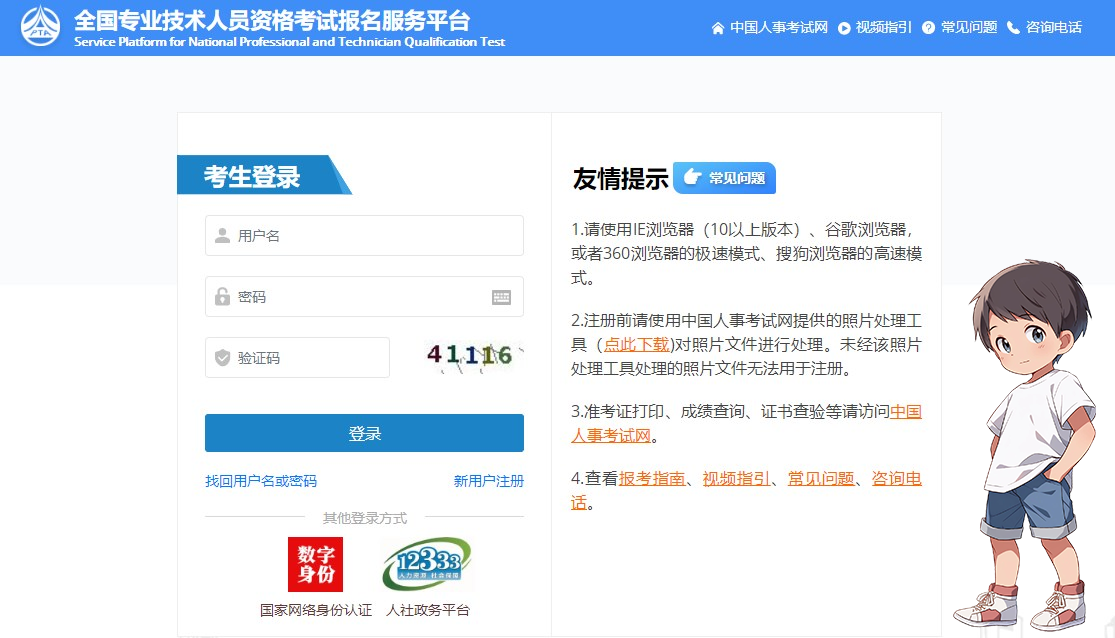Select the red 数字身份 digital identity login icon
Image resolution: width=1115 pixels, height=638 pixels.
pos(314,563)
